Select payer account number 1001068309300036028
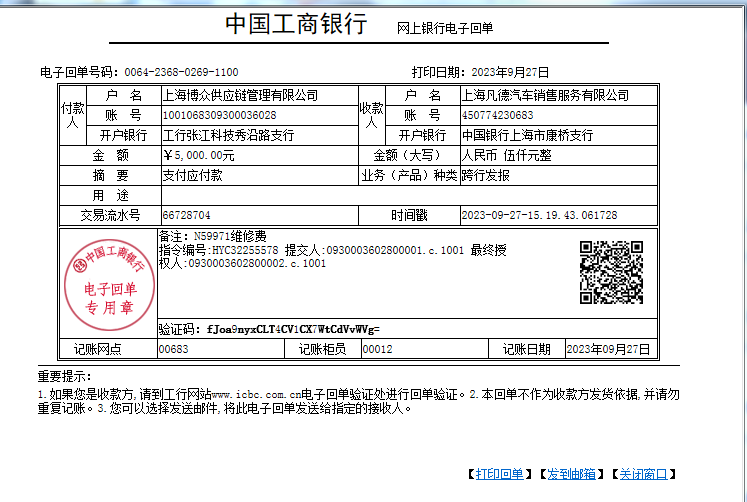Viewport: 747px width, 502px height. [x=220, y=116]
